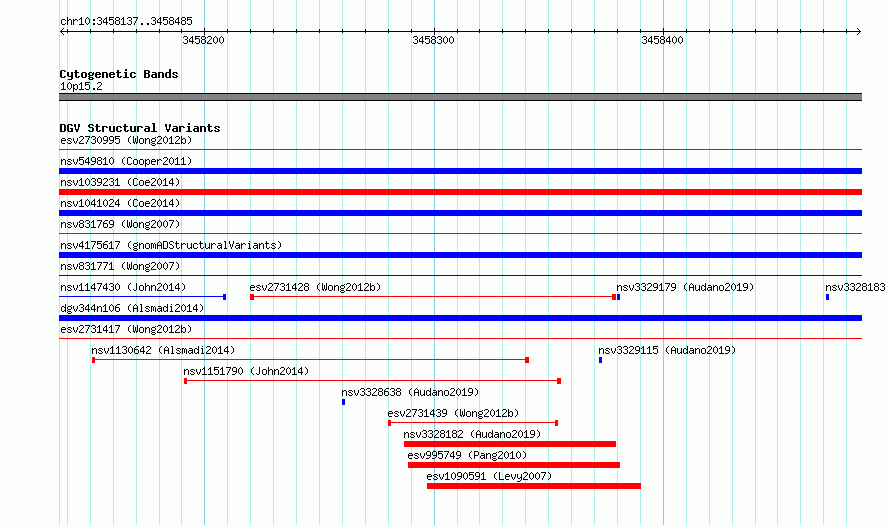Viewport: 890px width, 525px height.
Task: Select variant esv2731417 (Wong2012b) label
Action: (x=126, y=329)
